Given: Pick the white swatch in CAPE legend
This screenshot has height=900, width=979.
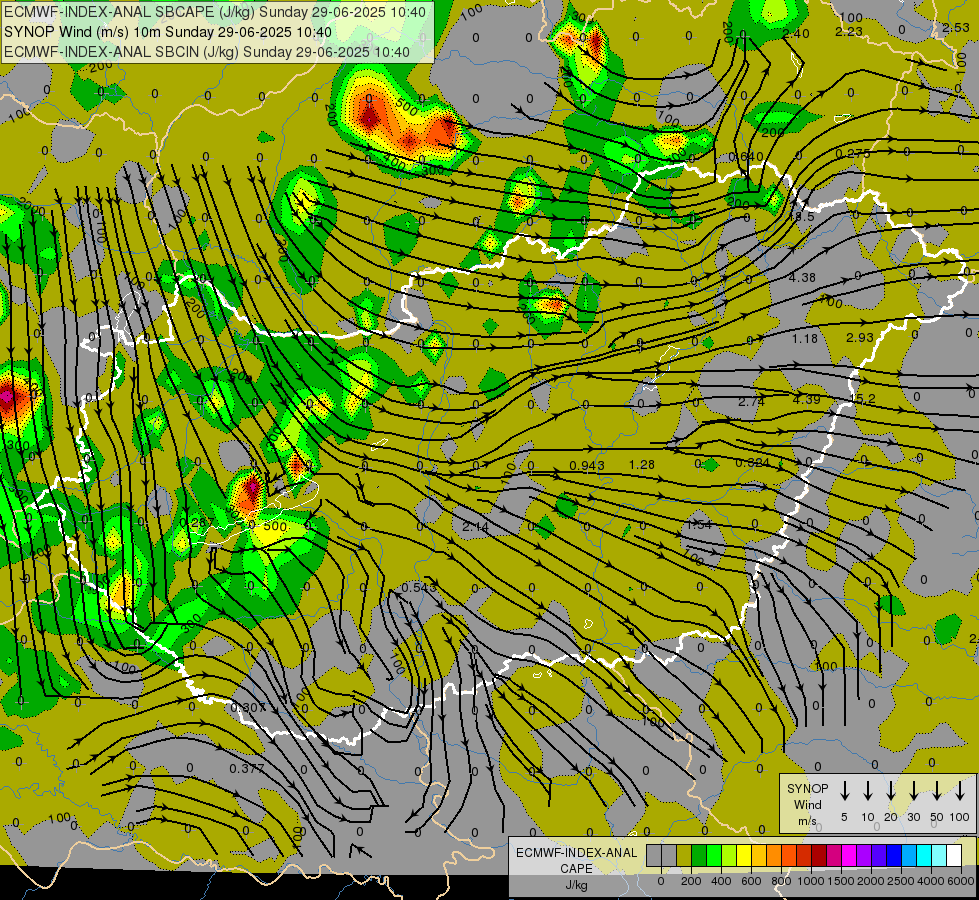Looking at the screenshot, I should [x=955, y=855].
